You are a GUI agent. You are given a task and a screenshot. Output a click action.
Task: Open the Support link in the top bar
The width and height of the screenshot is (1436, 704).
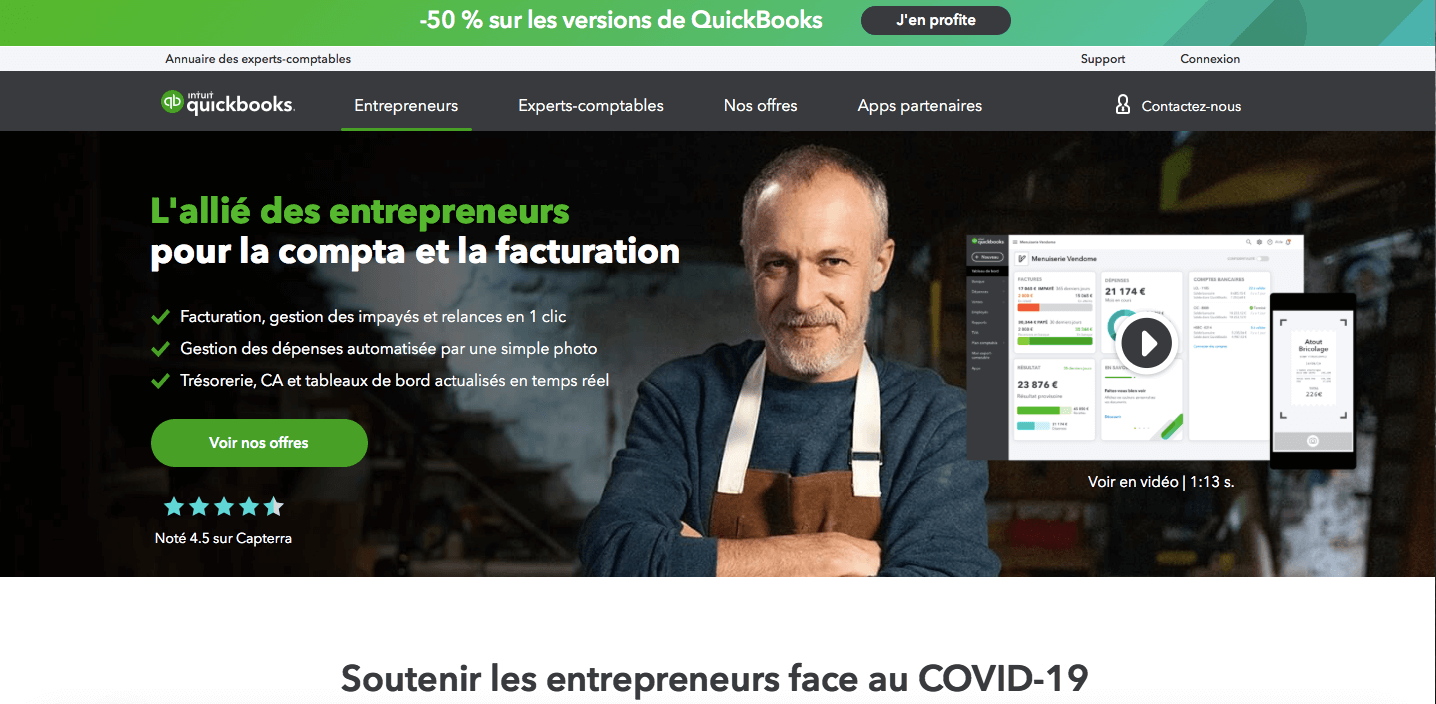coord(1103,59)
